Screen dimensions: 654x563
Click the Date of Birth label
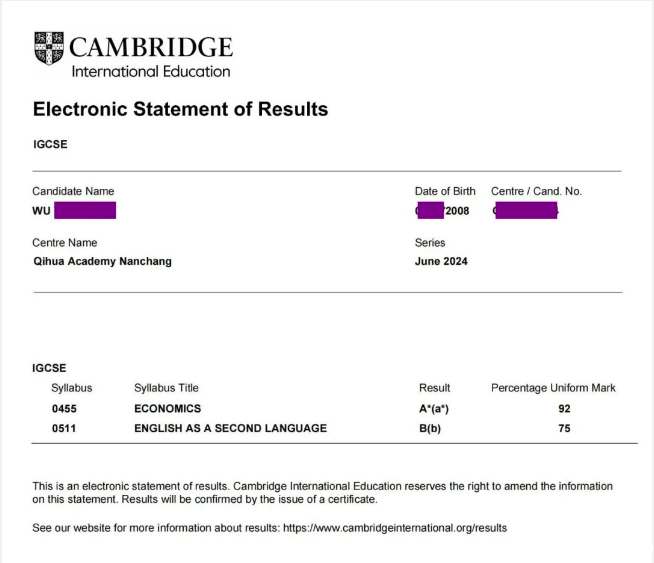[x=445, y=191]
